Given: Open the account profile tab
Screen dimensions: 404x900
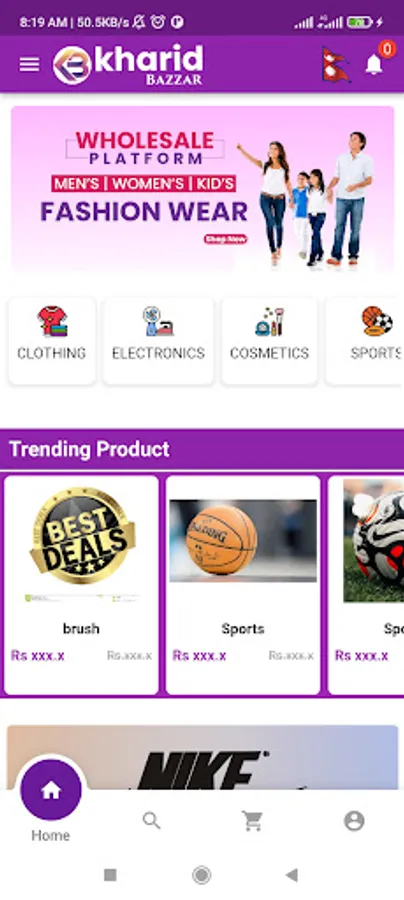Looking at the screenshot, I should (354, 821).
